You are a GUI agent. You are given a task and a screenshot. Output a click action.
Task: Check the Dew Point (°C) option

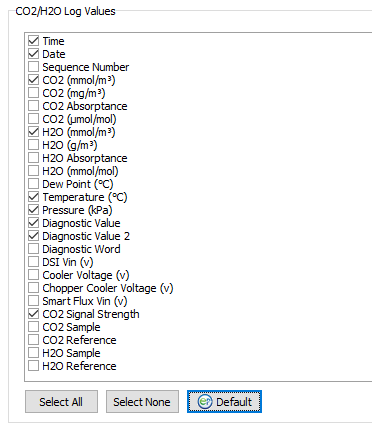pyautogui.click(x=33, y=184)
